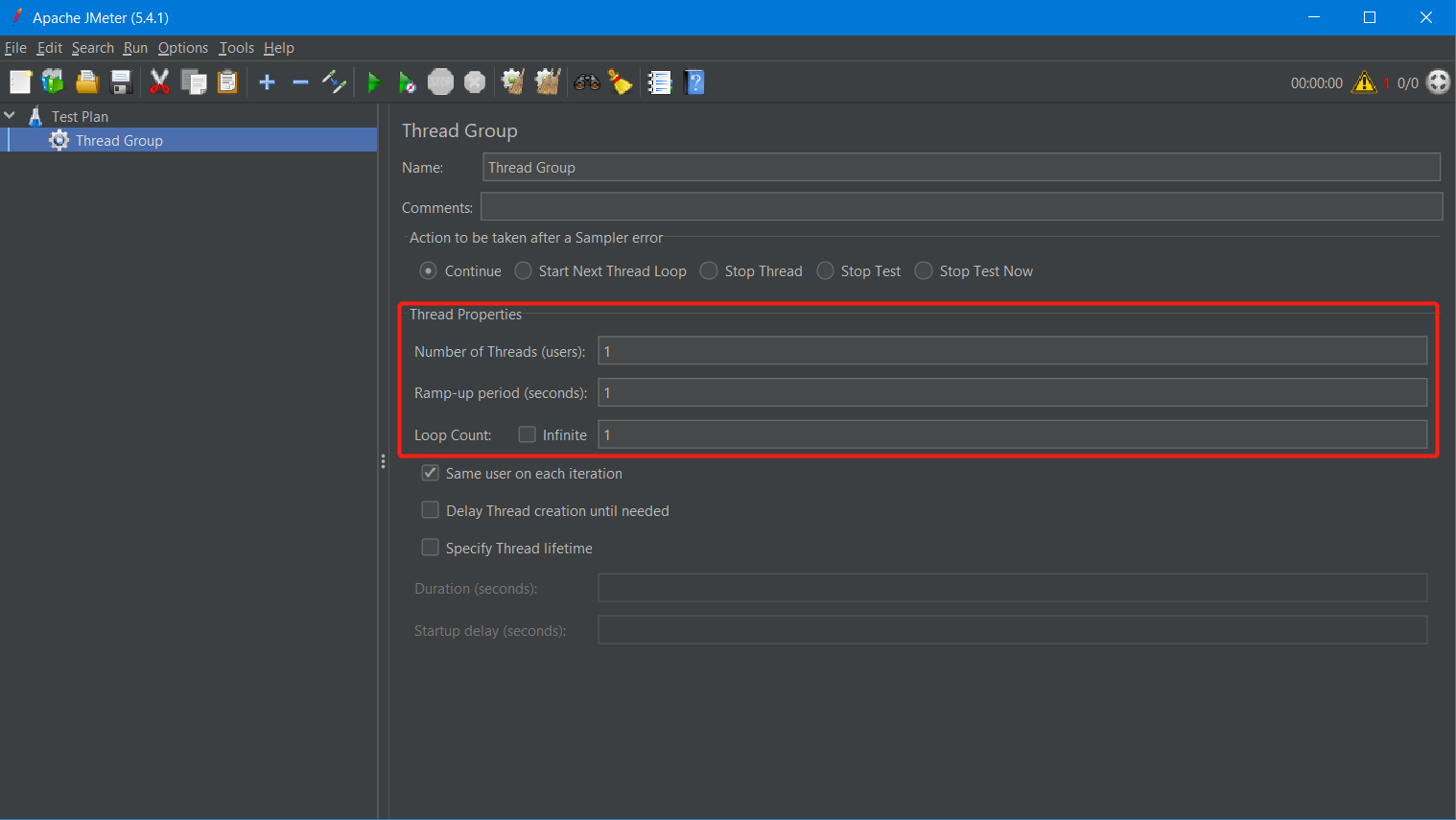Click the Clear results broom icon
This screenshot has height=820, width=1456.
pos(513,82)
